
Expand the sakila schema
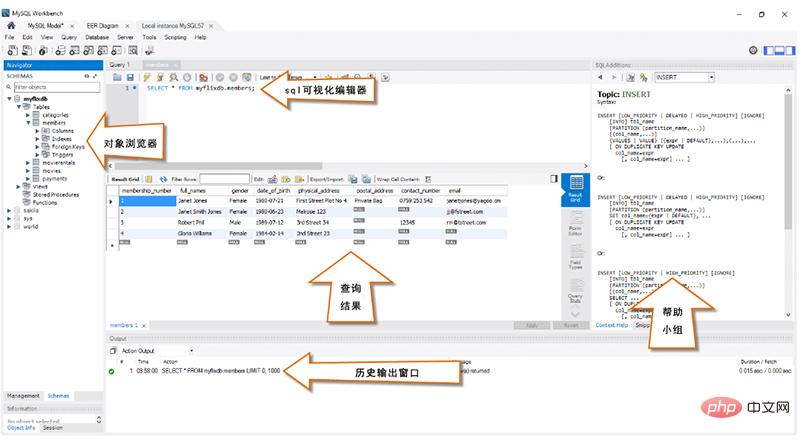point(9,210)
